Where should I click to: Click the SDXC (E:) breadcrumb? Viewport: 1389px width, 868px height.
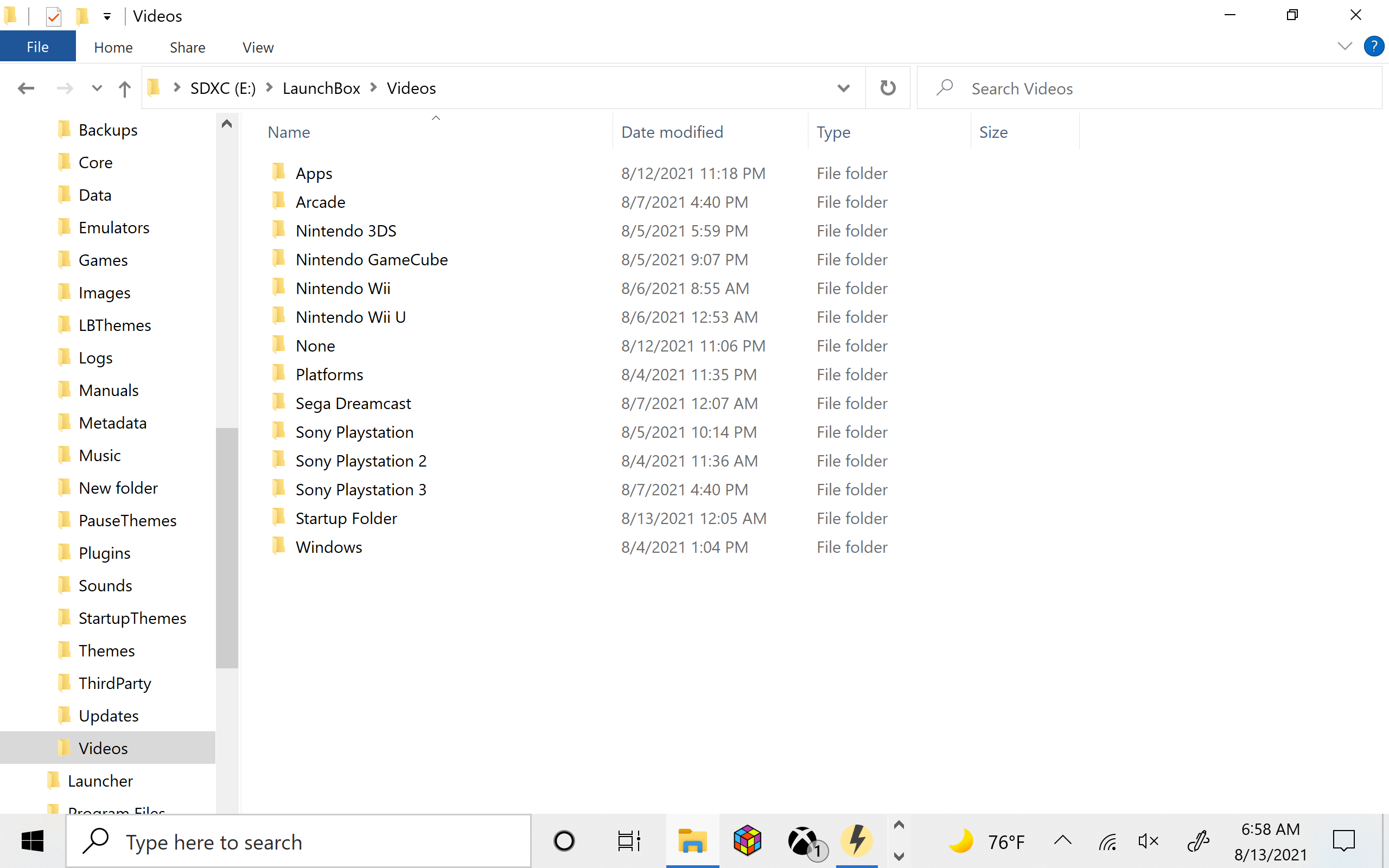222,88
